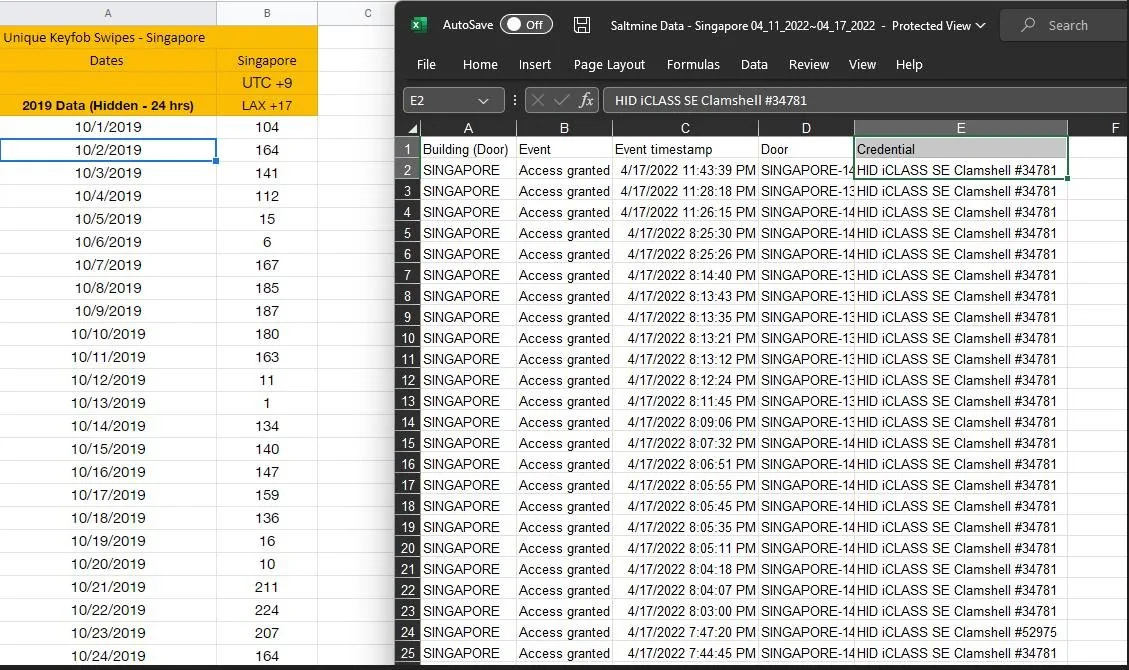
Task: Click the 'Building (Door)' header cell
Action: (x=468, y=149)
